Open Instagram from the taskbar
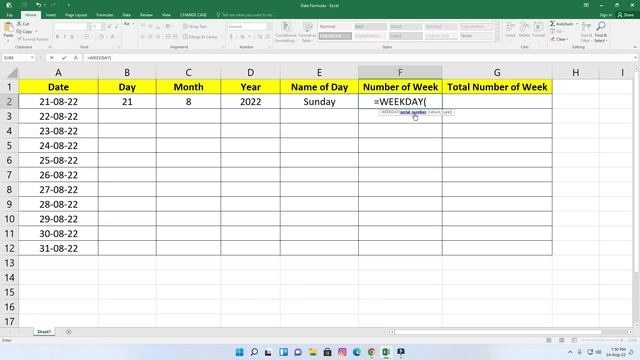 (x=342, y=352)
